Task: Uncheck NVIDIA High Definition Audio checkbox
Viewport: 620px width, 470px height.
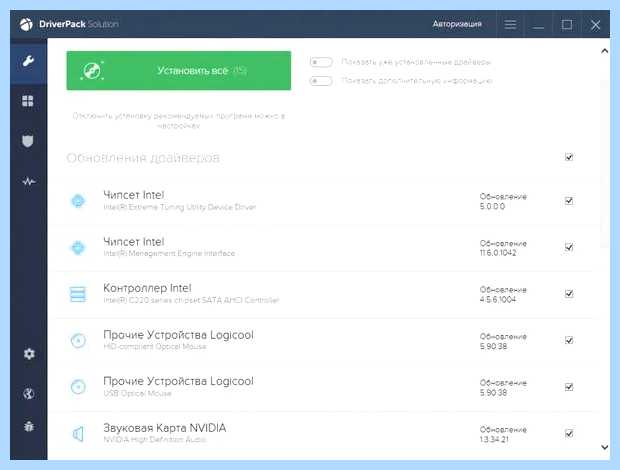Action: [x=569, y=434]
